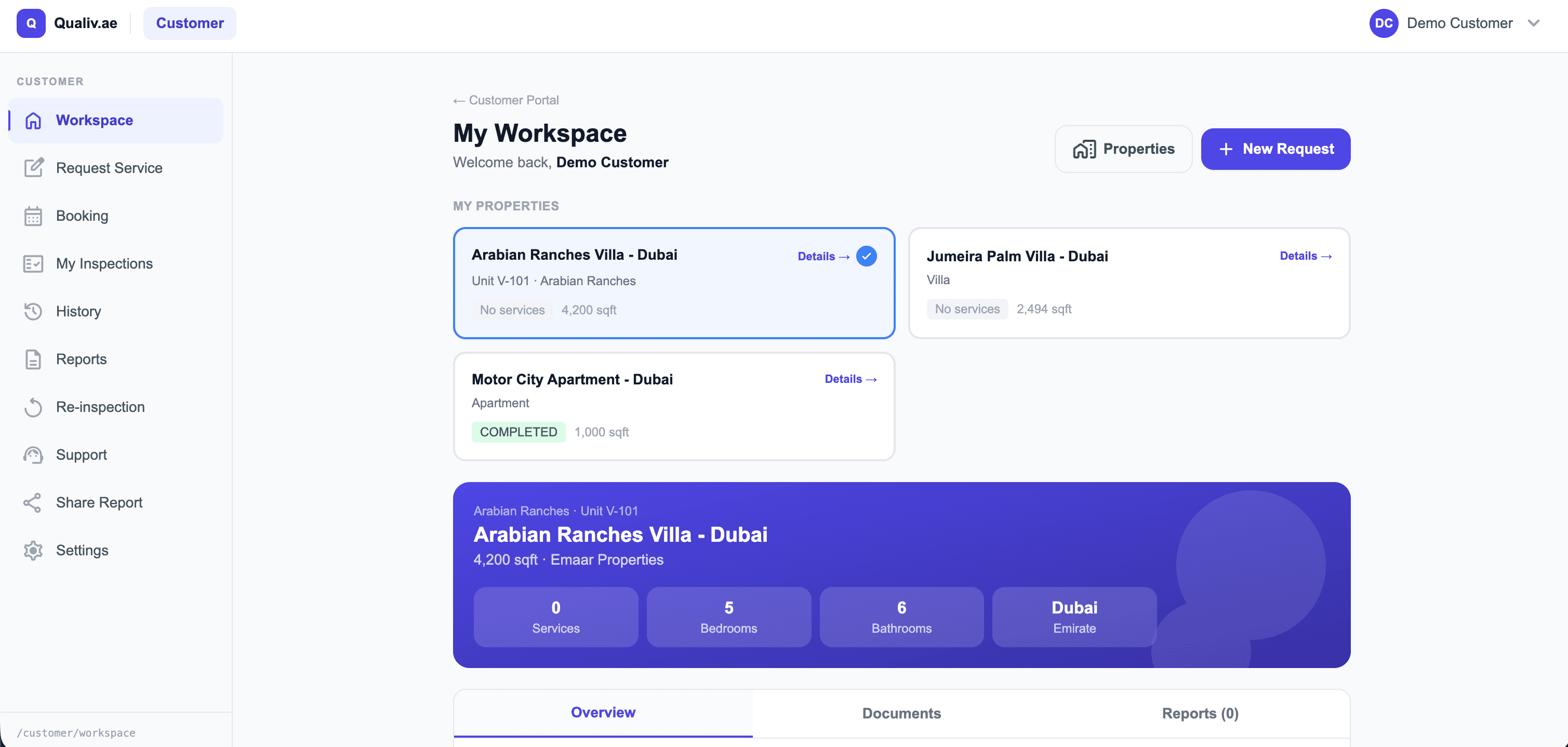The height and width of the screenshot is (747, 1568).
Task: Click the No services badge on Jumeira Palm card
Action: click(x=967, y=309)
